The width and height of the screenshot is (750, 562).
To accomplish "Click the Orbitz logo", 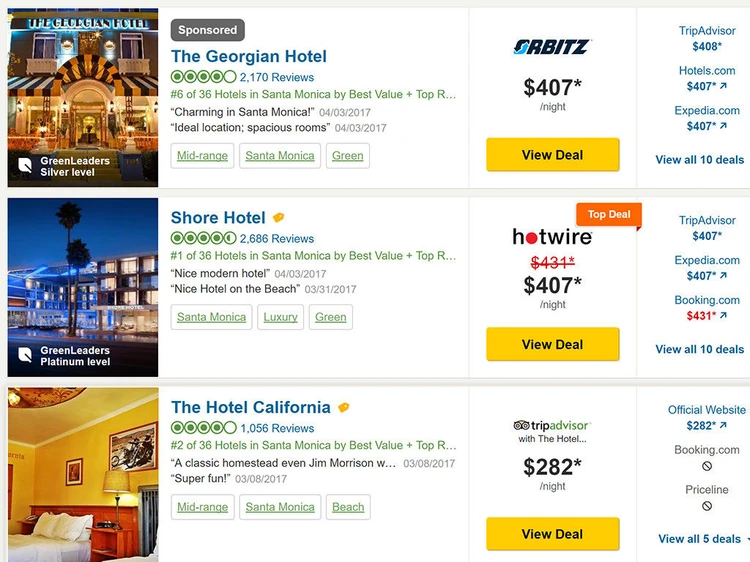I will click(x=552, y=46).
